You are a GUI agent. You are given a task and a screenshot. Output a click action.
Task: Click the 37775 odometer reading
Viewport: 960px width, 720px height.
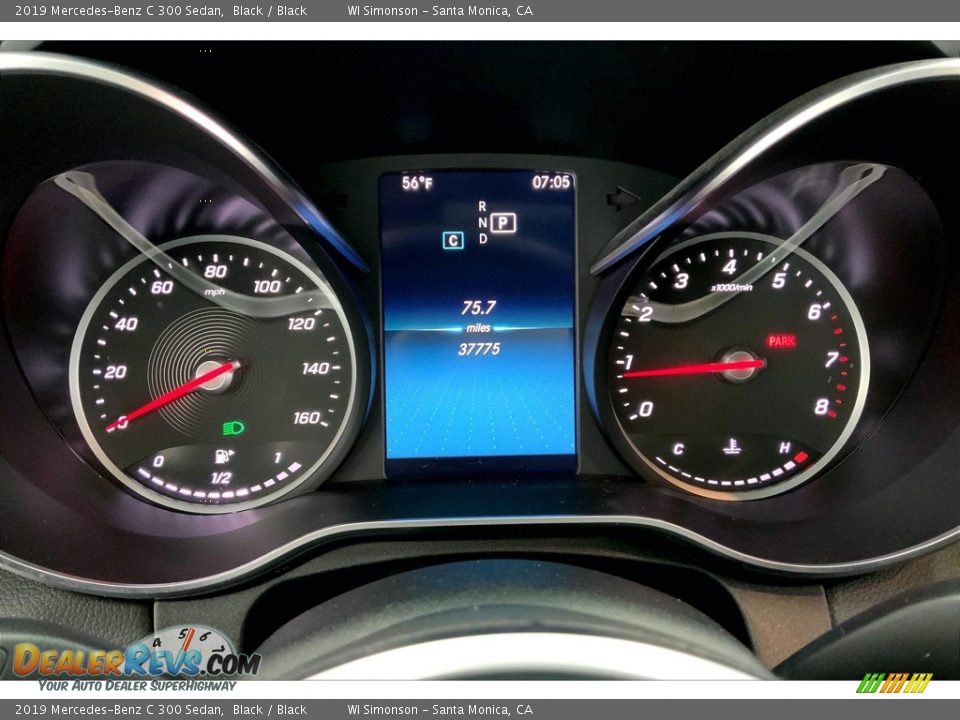tap(479, 349)
